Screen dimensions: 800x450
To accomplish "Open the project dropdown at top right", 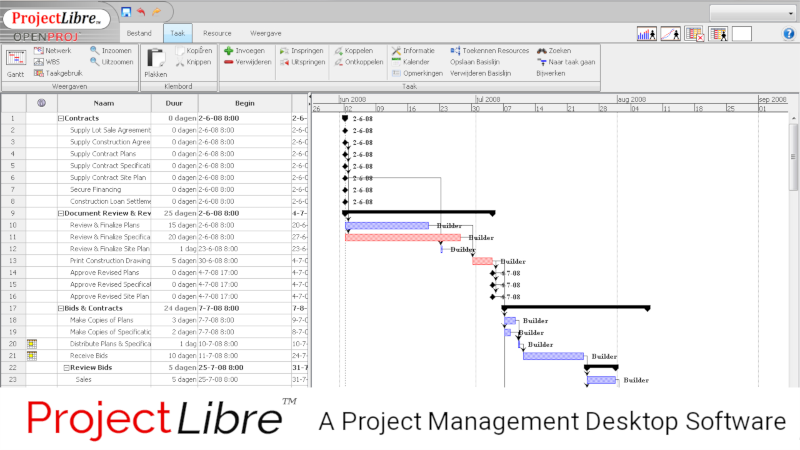I will 752,13.
